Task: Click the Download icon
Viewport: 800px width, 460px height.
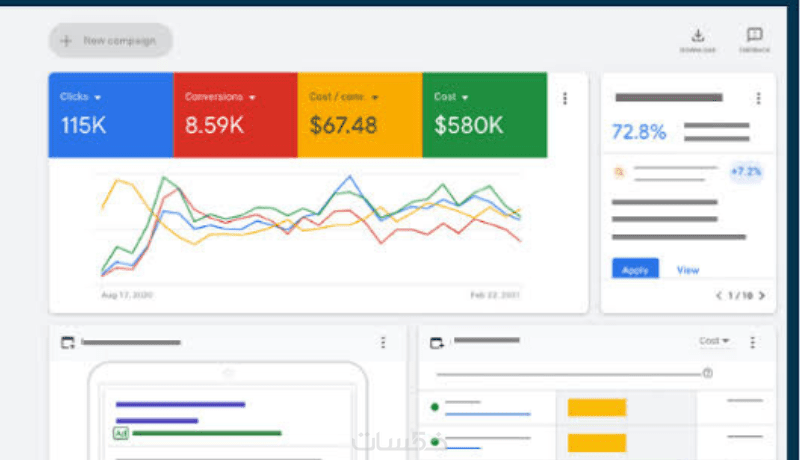Action: coord(697,36)
